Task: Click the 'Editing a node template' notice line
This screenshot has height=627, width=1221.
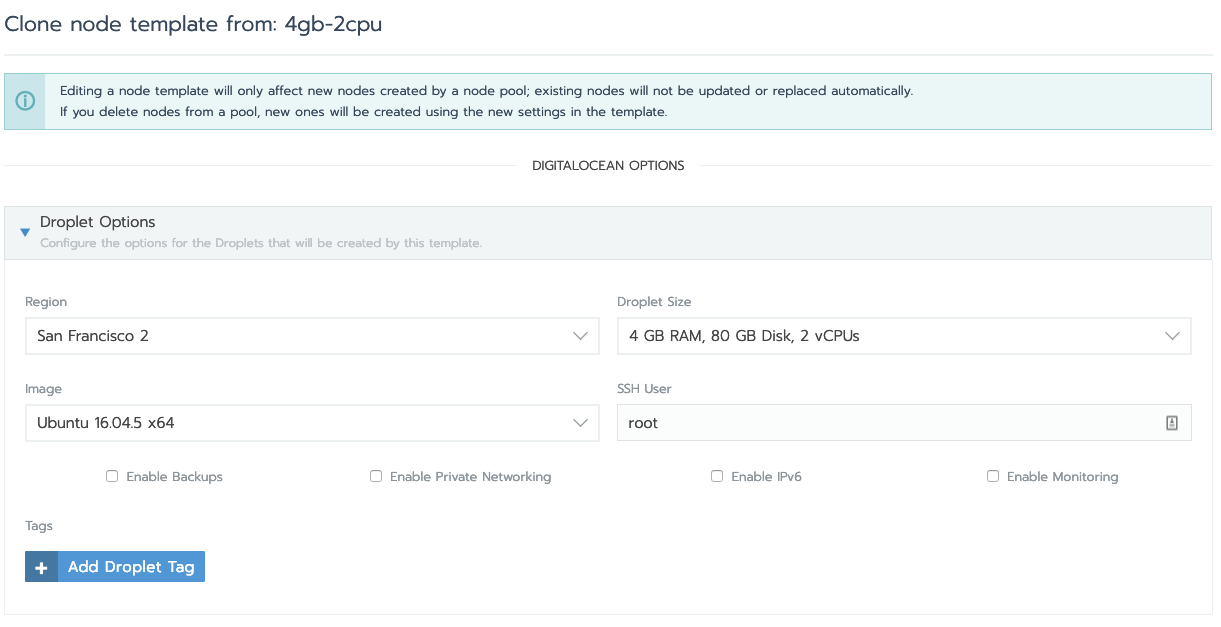Action: [x=486, y=91]
